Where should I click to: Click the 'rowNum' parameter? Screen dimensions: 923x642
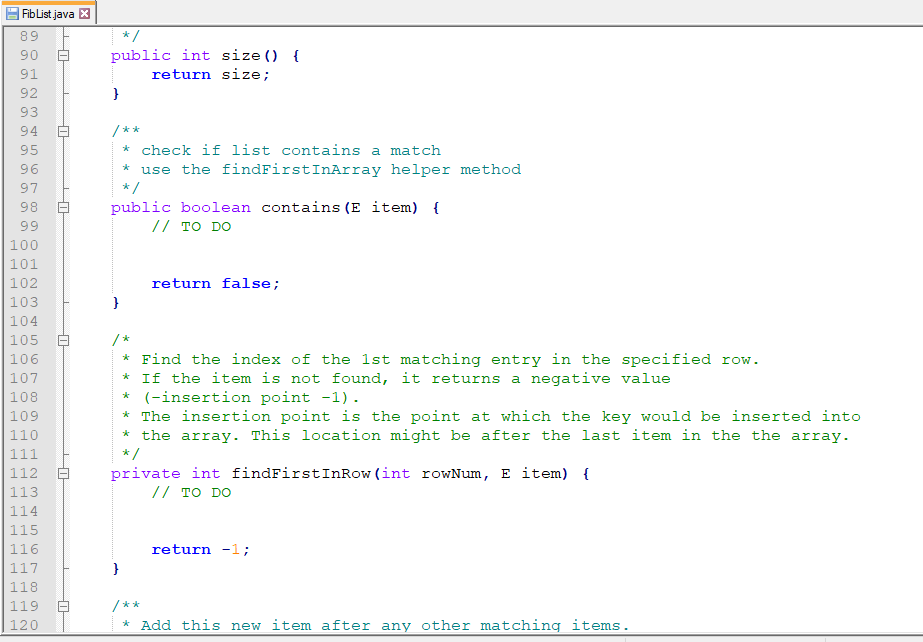click(x=451, y=474)
